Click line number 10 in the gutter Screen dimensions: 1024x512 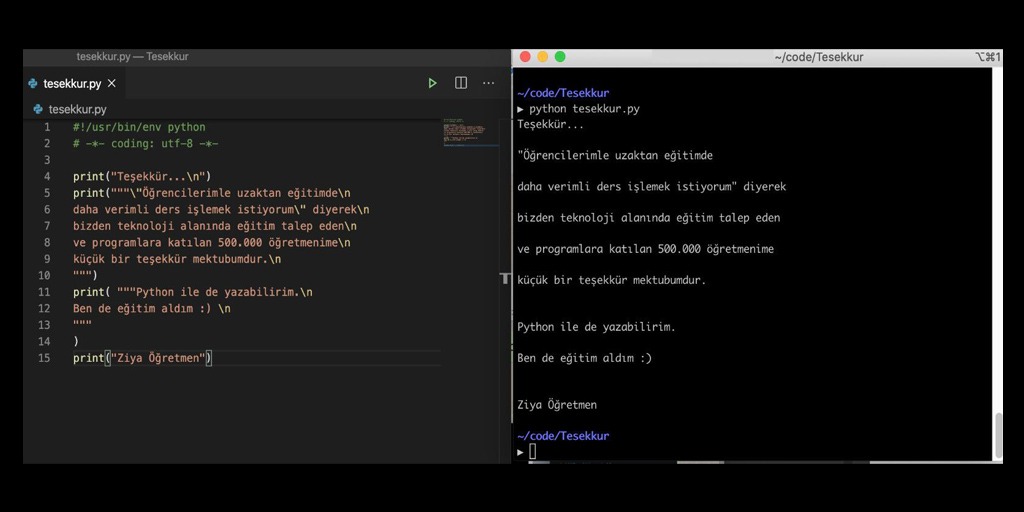coord(44,276)
